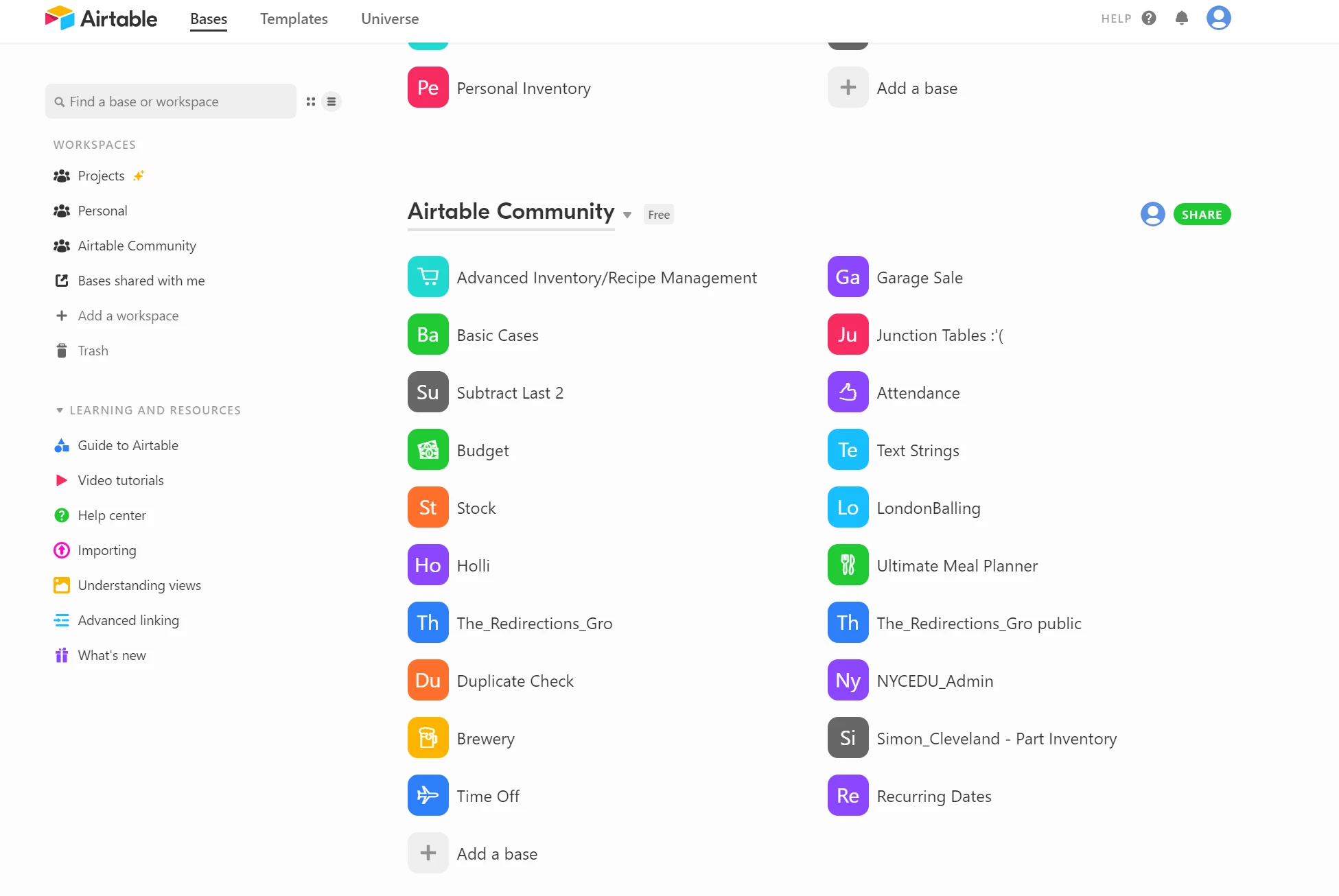Viewport: 1339px width, 896px height.
Task: Open the Junction Tables base icon
Action: (848, 334)
